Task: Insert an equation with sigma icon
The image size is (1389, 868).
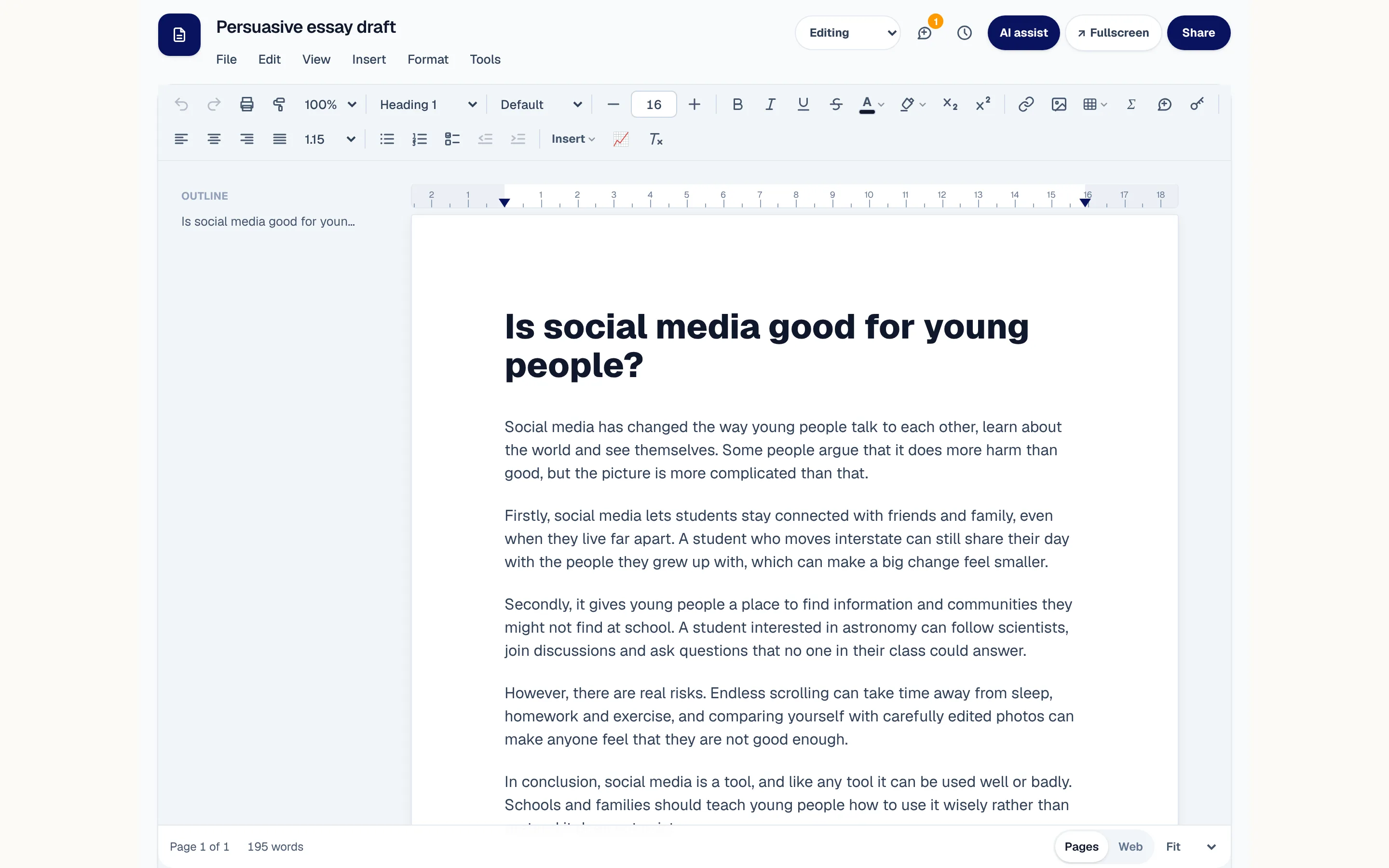Action: pyautogui.click(x=1131, y=105)
